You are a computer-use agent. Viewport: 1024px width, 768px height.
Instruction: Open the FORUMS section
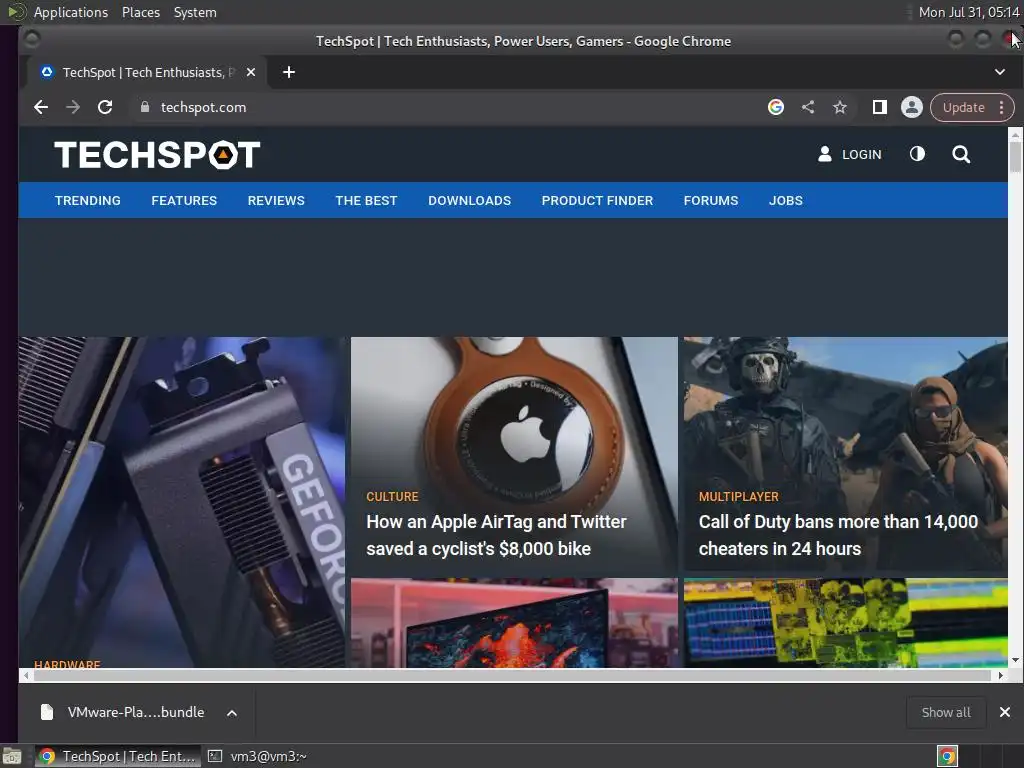point(711,200)
